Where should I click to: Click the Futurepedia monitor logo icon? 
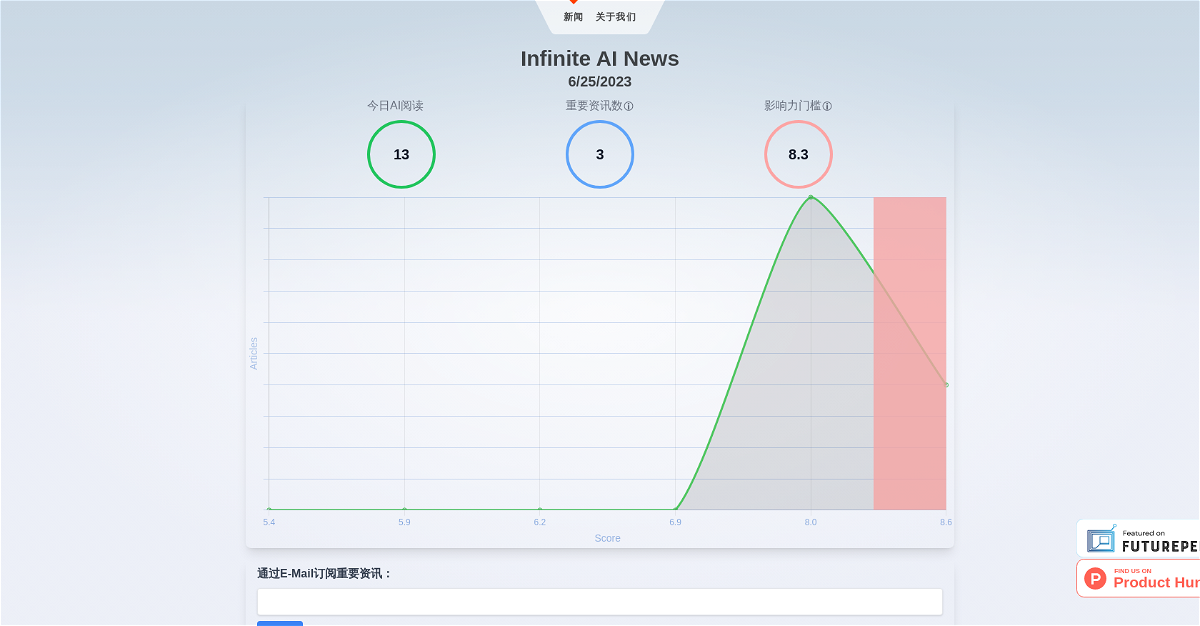point(1101,539)
